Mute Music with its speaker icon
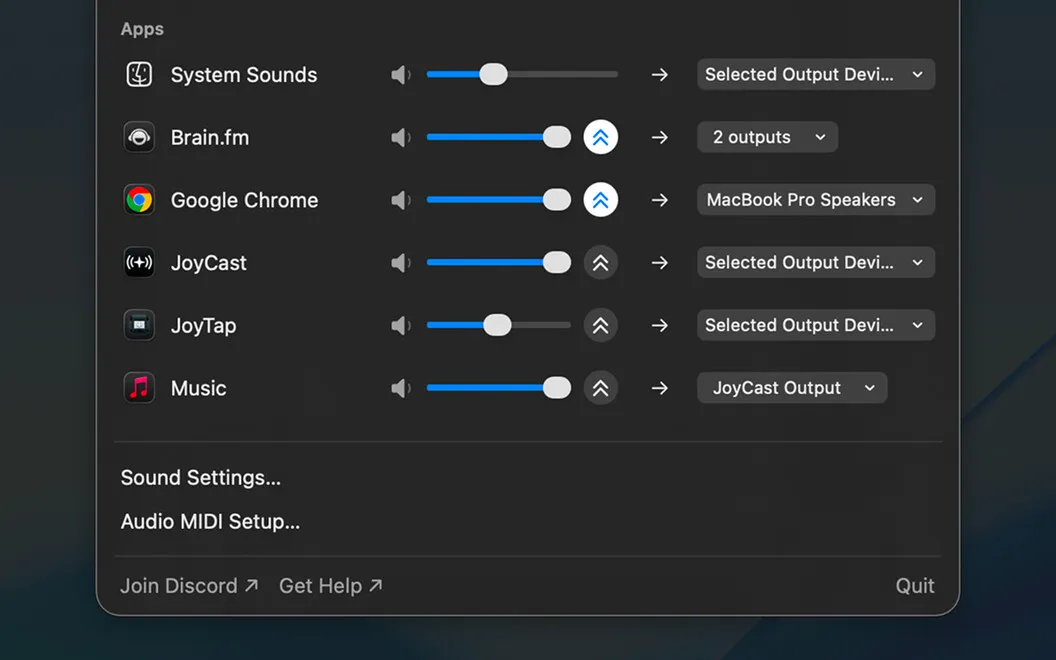 [x=401, y=388]
